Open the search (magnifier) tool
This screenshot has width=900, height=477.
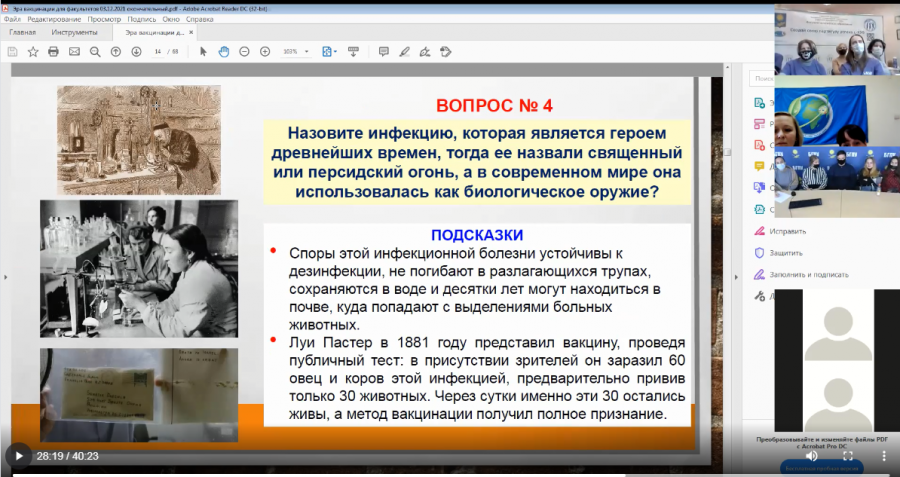[x=95, y=52]
